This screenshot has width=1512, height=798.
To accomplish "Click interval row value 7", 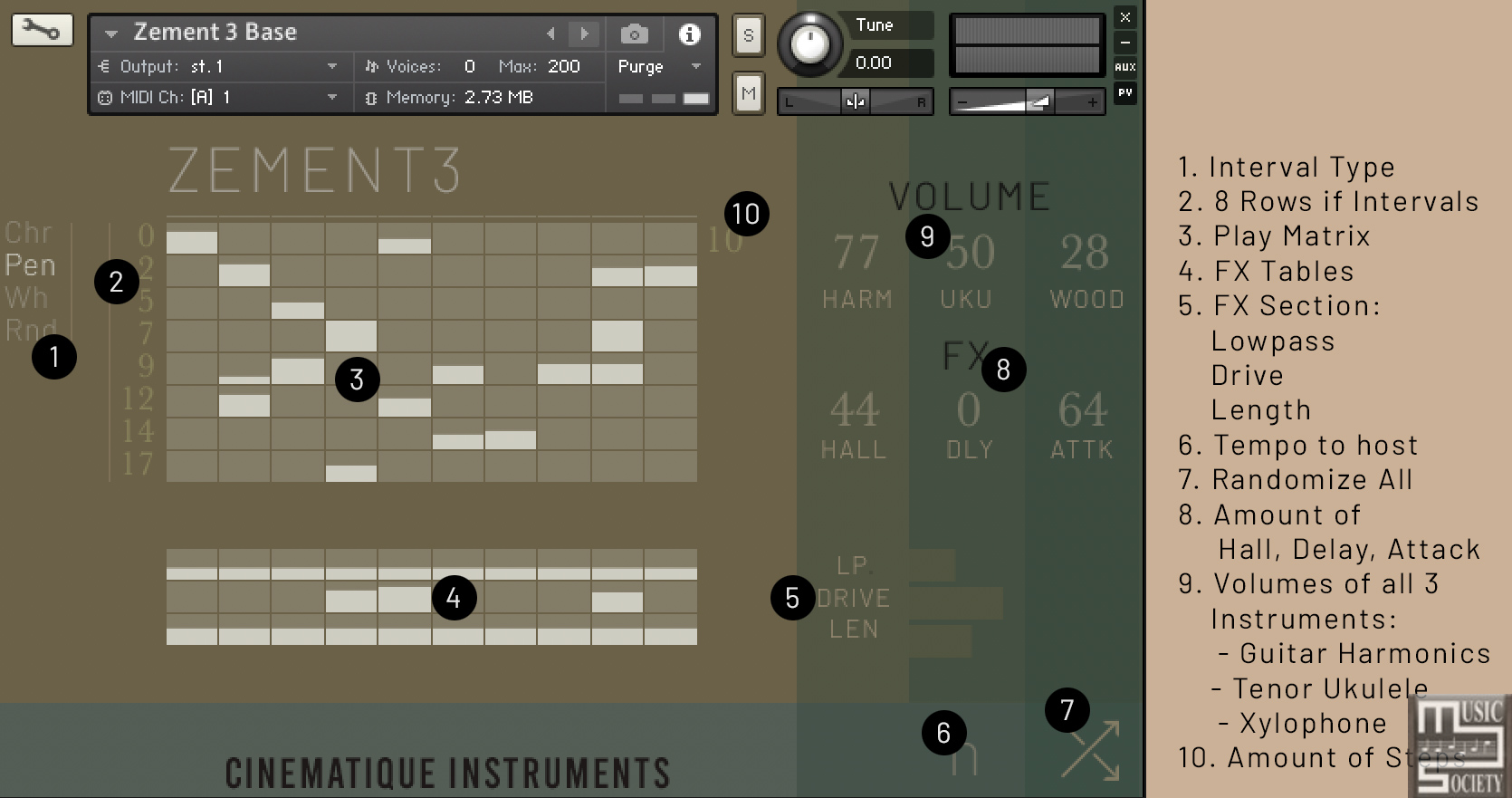I will [146, 333].
